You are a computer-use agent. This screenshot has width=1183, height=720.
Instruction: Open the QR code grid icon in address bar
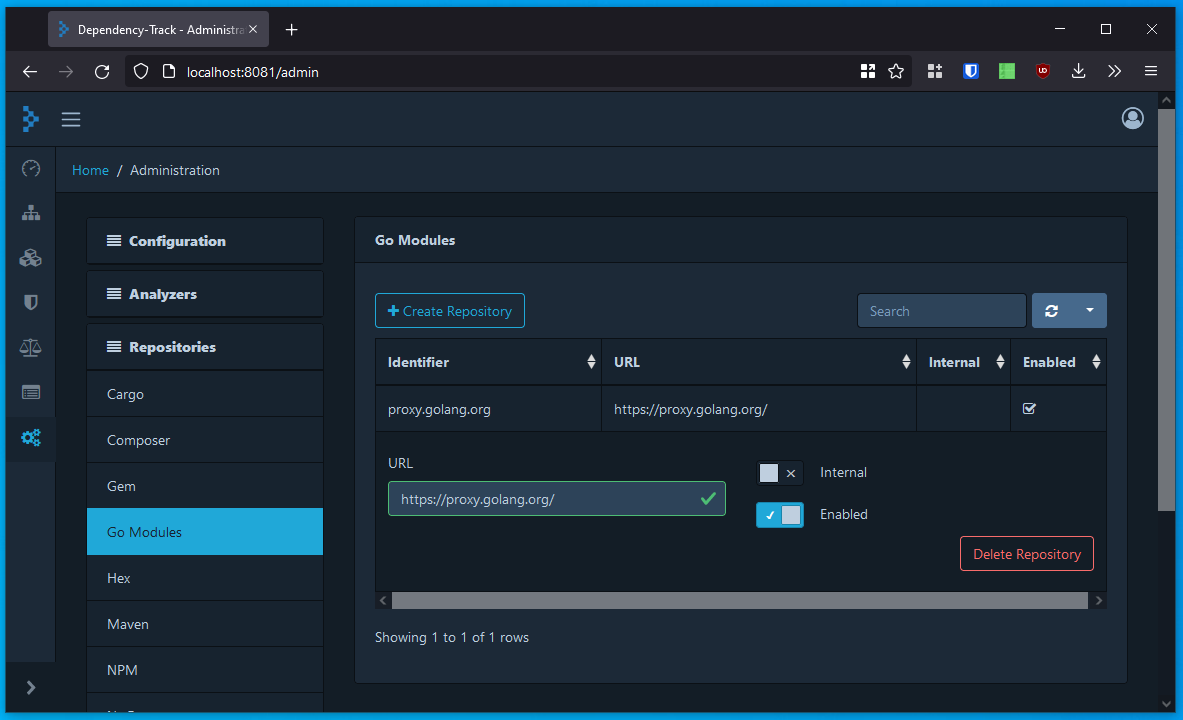click(868, 72)
